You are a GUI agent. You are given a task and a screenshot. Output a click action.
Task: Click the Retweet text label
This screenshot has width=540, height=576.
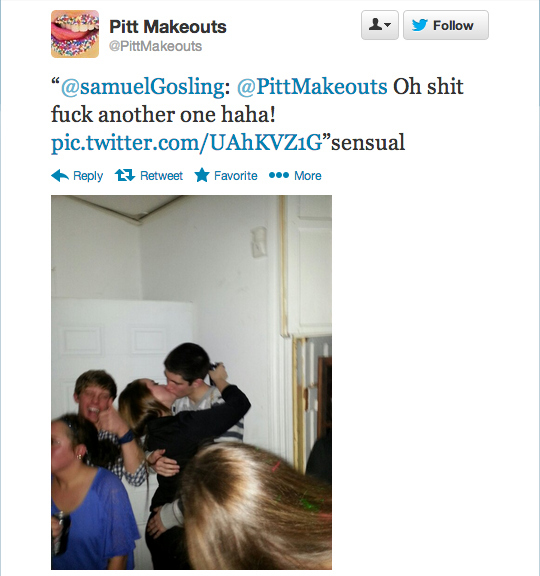pos(161,176)
